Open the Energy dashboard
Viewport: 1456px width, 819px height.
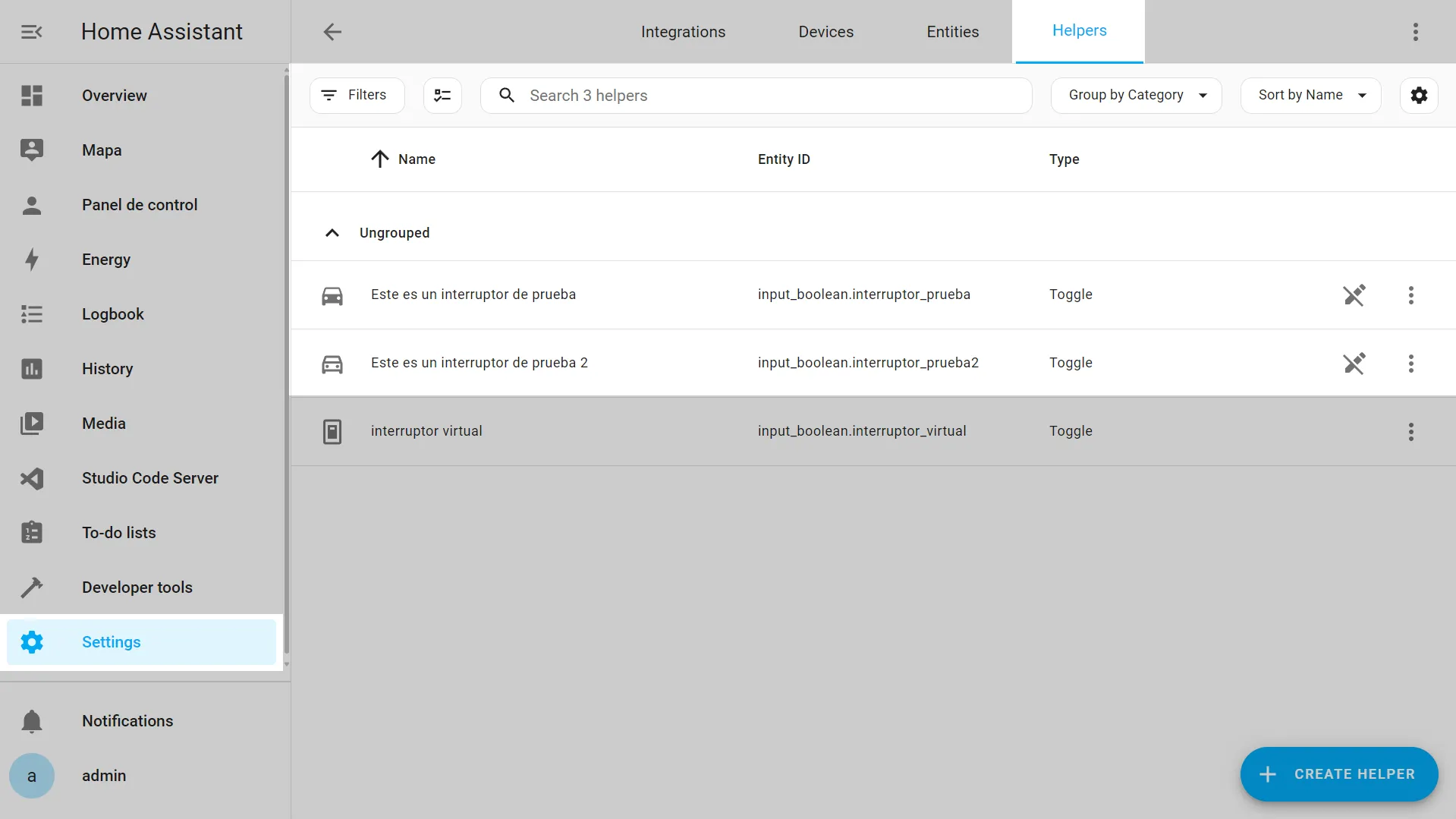click(141, 260)
